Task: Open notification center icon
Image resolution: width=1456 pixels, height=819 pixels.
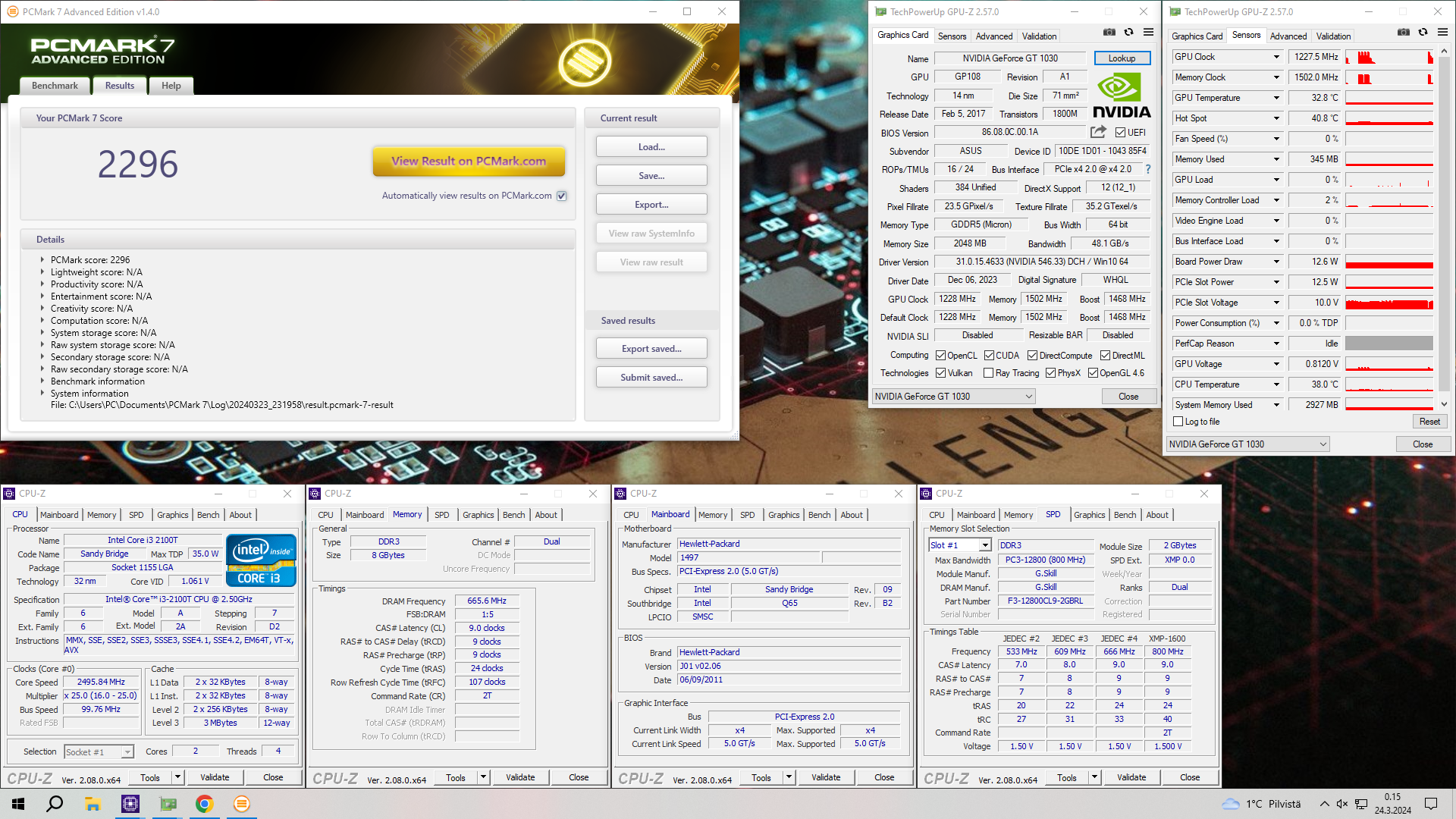Action: click(x=1431, y=804)
